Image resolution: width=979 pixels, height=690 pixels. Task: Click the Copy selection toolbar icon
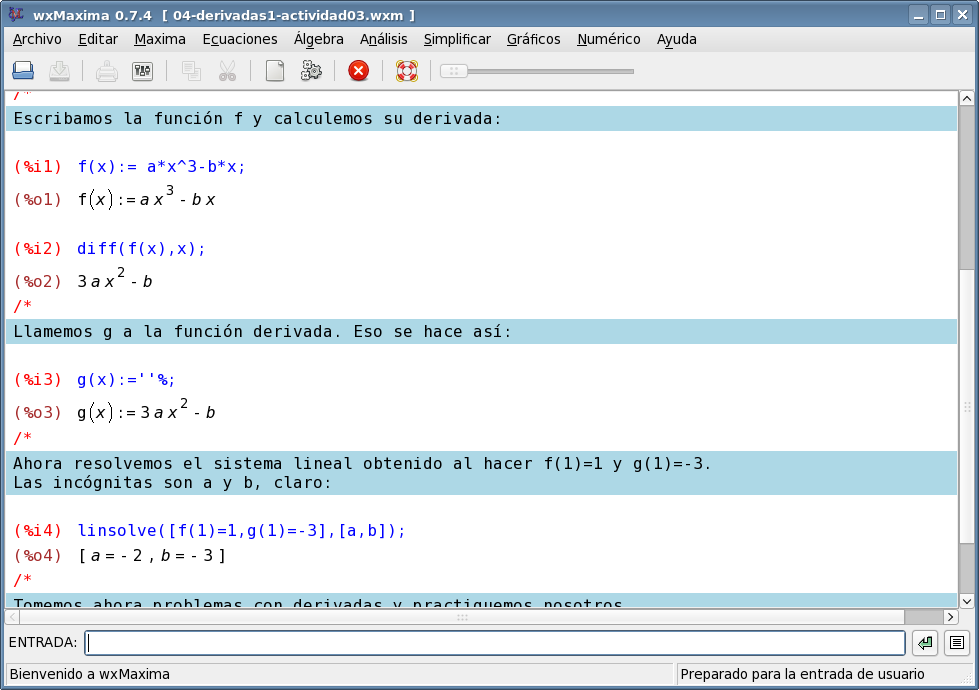[x=191, y=71]
